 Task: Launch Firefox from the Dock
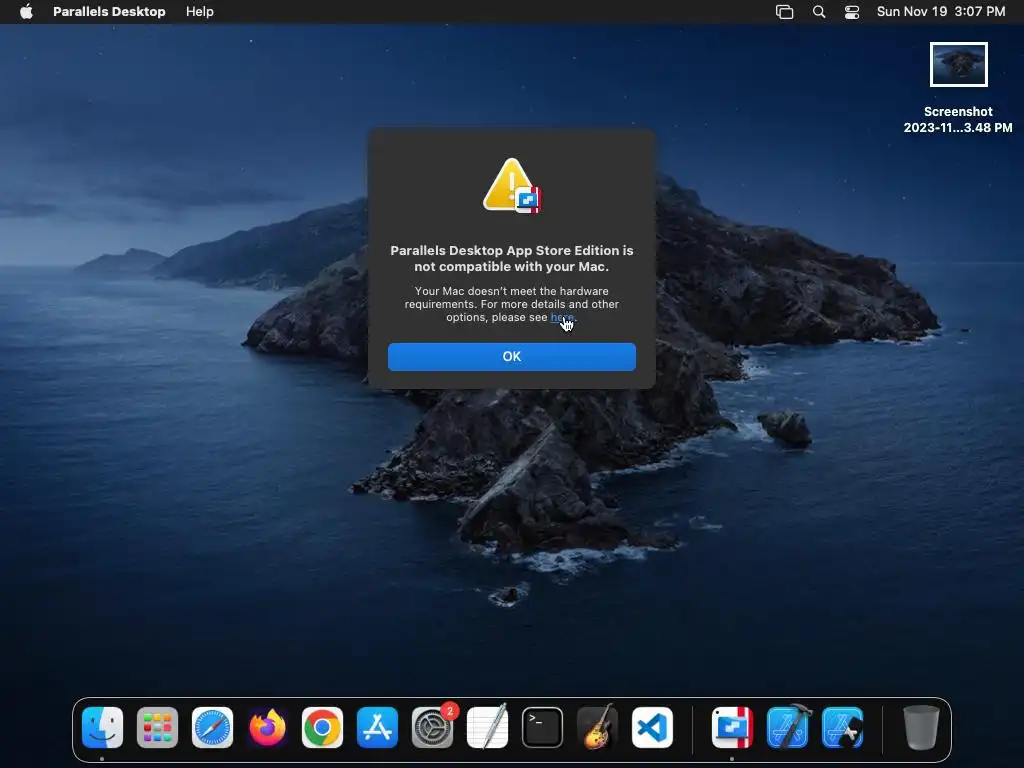(x=267, y=727)
